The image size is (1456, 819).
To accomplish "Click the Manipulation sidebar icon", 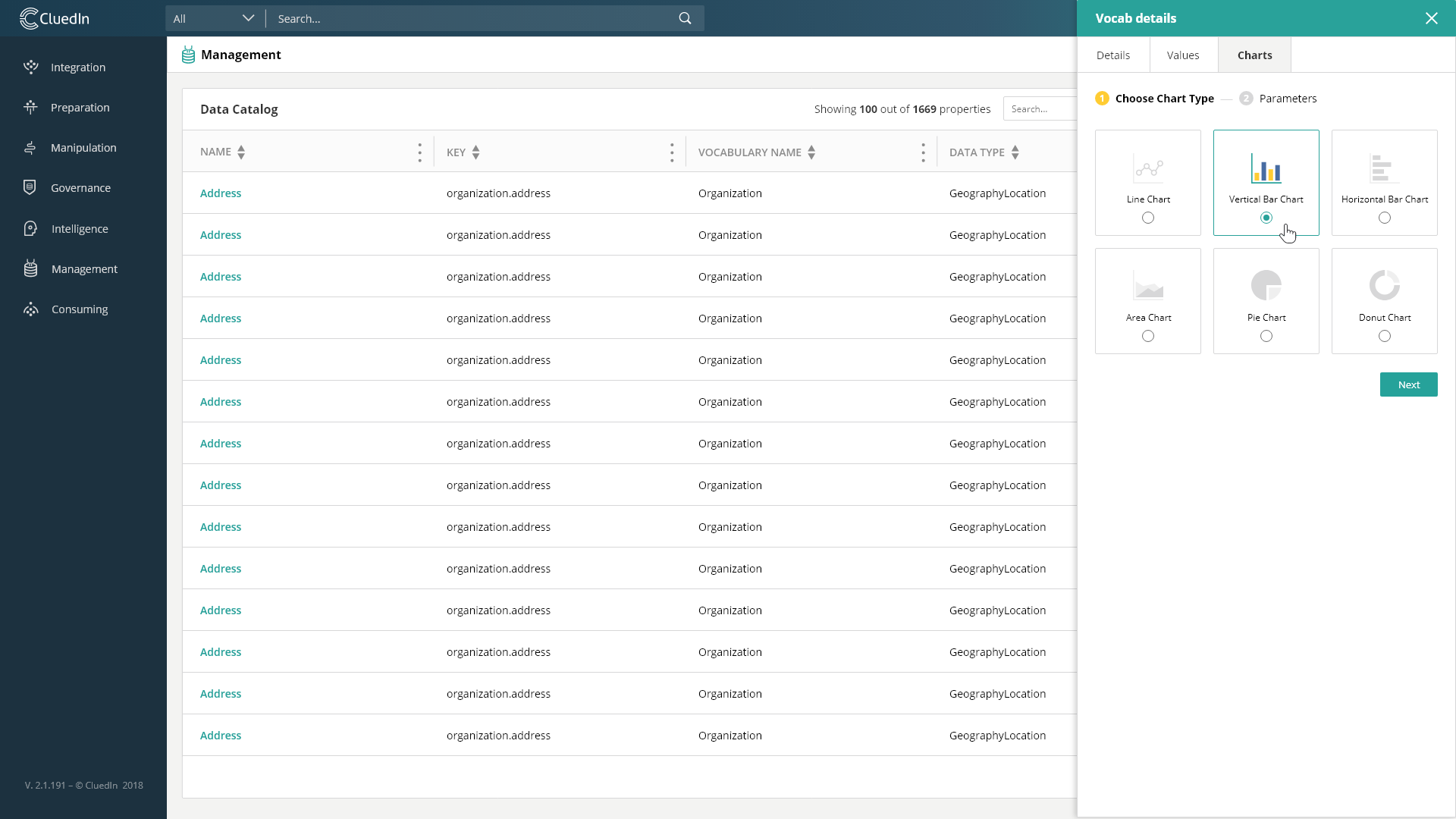I will [30, 148].
